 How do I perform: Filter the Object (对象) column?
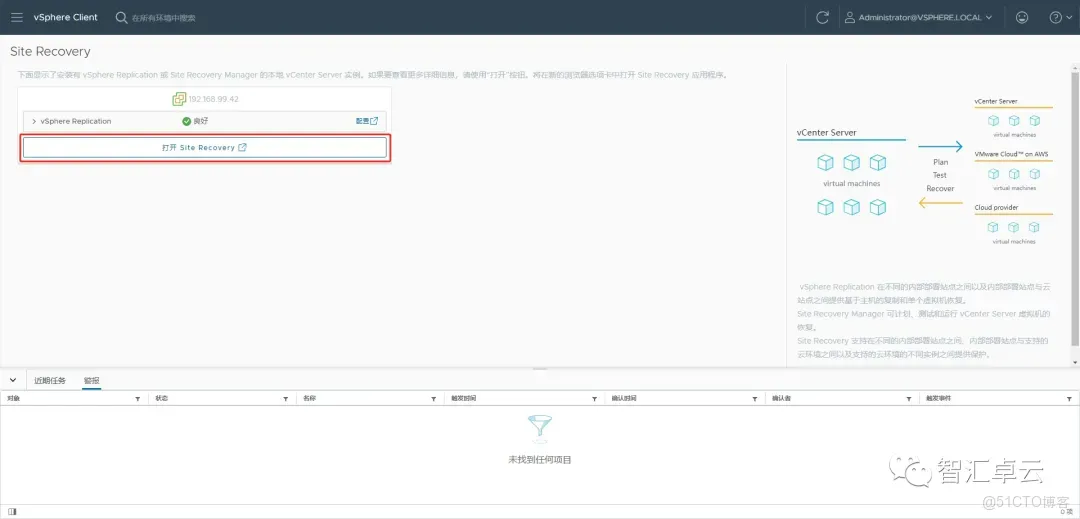coord(138,399)
